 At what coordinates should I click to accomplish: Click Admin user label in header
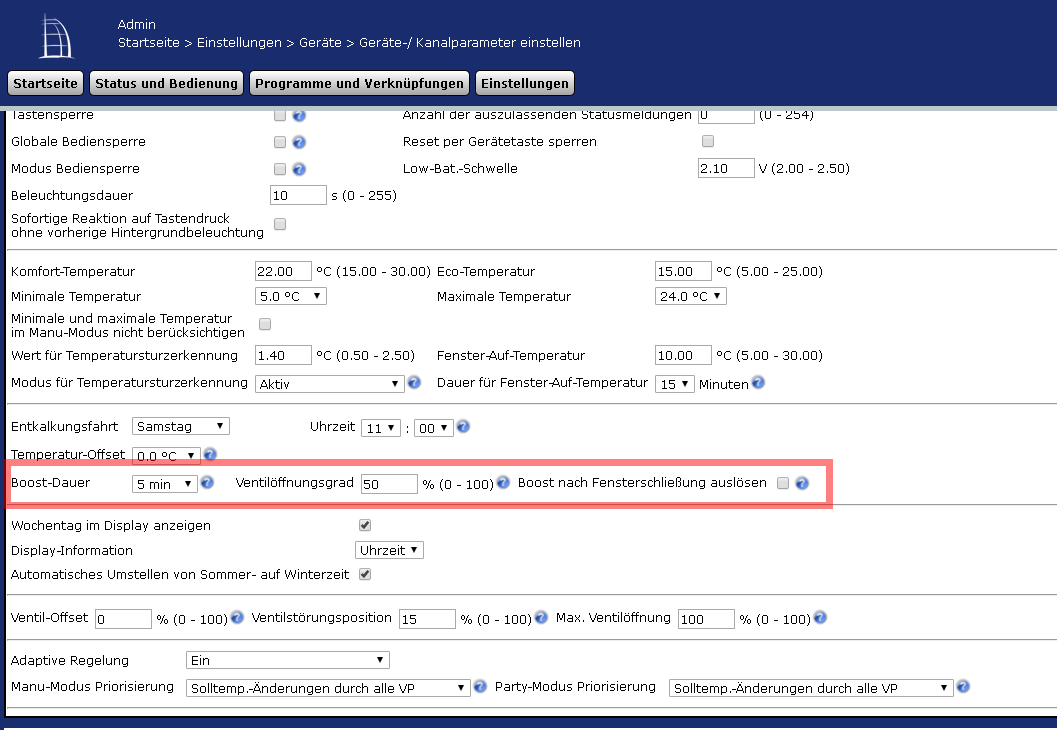click(x=137, y=24)
